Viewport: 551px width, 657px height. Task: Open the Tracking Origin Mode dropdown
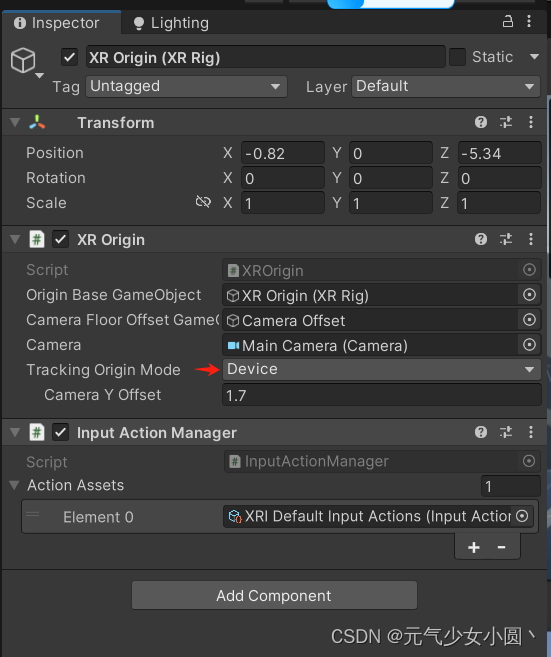coord(381,369)
